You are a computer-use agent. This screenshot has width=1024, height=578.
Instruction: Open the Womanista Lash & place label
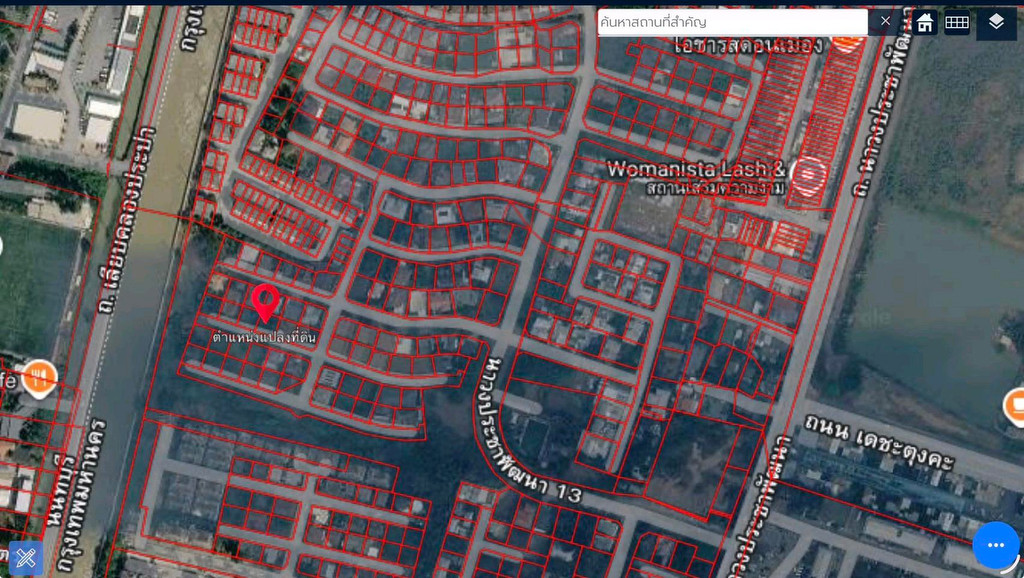tap(696, 169)
